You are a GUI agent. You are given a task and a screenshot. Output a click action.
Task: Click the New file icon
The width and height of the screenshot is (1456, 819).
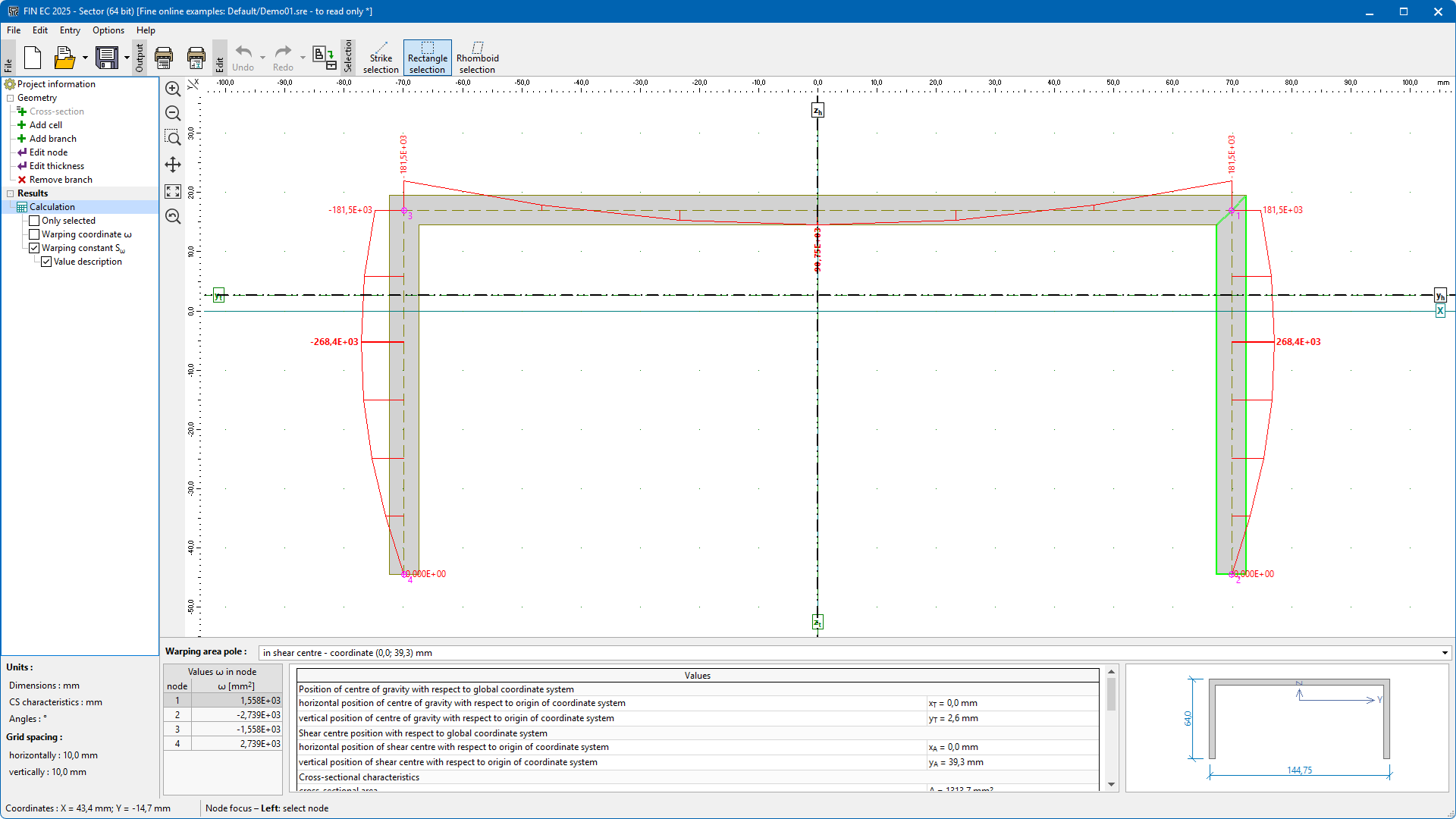click(33, 58)
